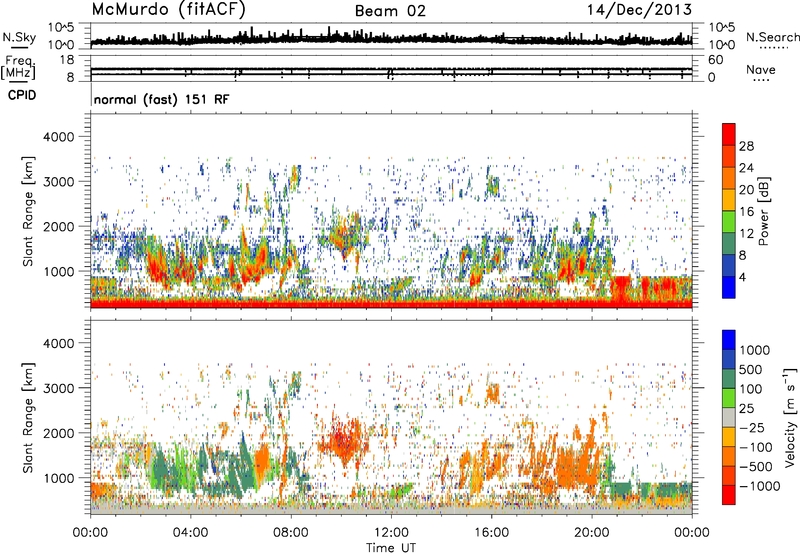The height and width of the screenshot is (554, 800).
Task: Pick the Power colorbar band between 24 and 28
Action: [729, 156]
